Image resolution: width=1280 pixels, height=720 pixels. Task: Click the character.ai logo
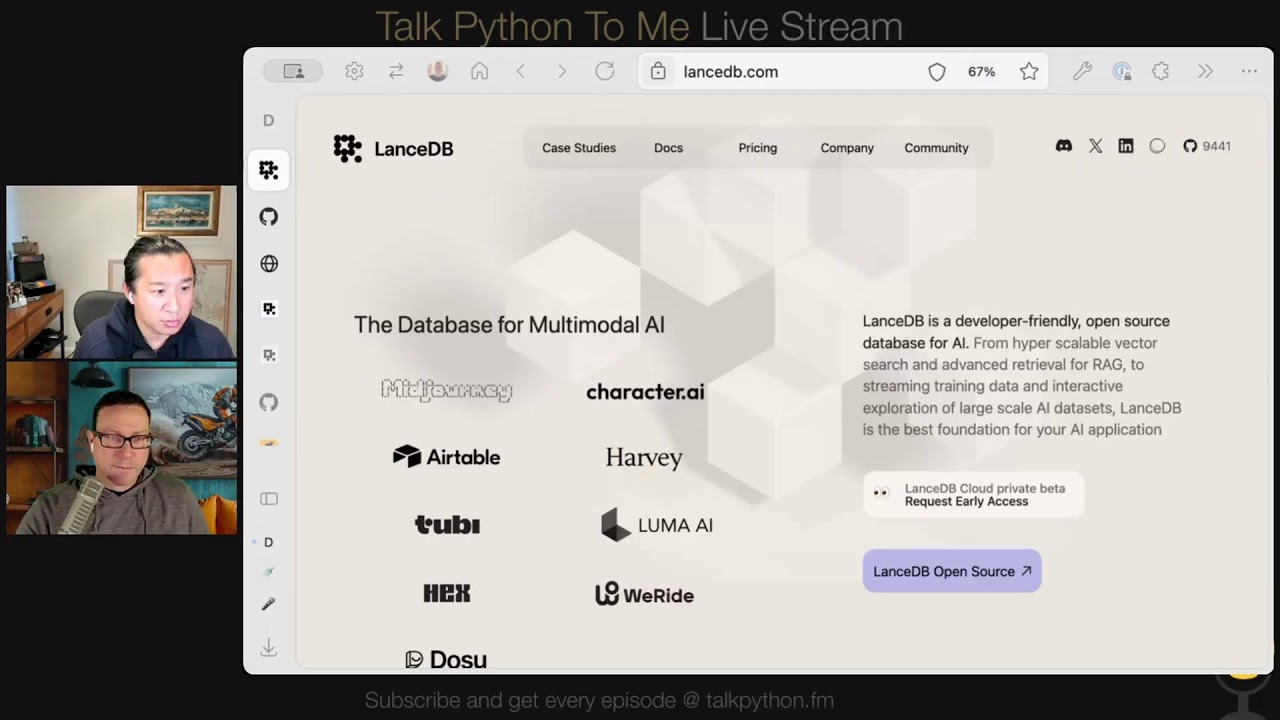click(x=645, y=392)
